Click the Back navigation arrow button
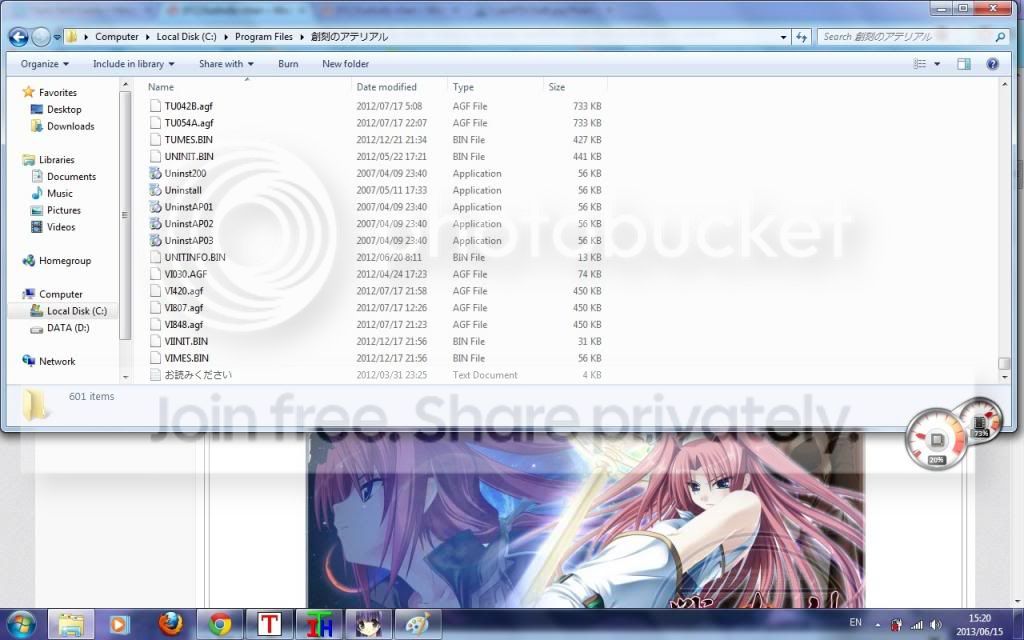The height and width of the screenshot is (640, 1024). tap(18, 37)
